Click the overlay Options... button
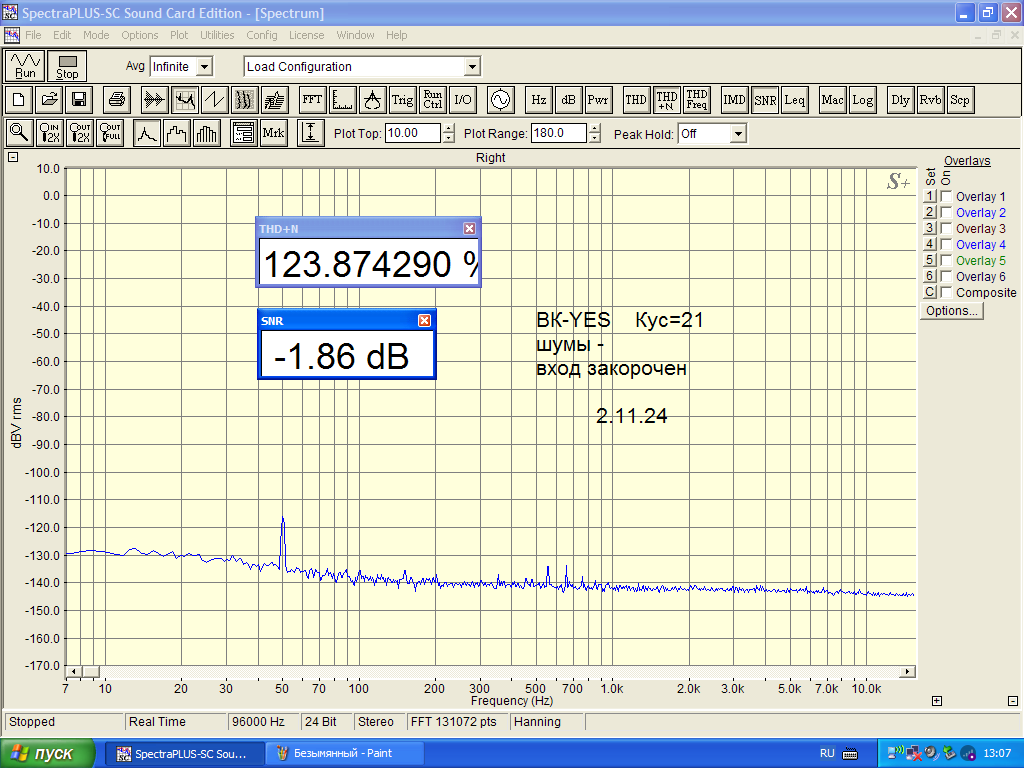This screenshot has width=1024, height=768. click(x=952, y=311)
